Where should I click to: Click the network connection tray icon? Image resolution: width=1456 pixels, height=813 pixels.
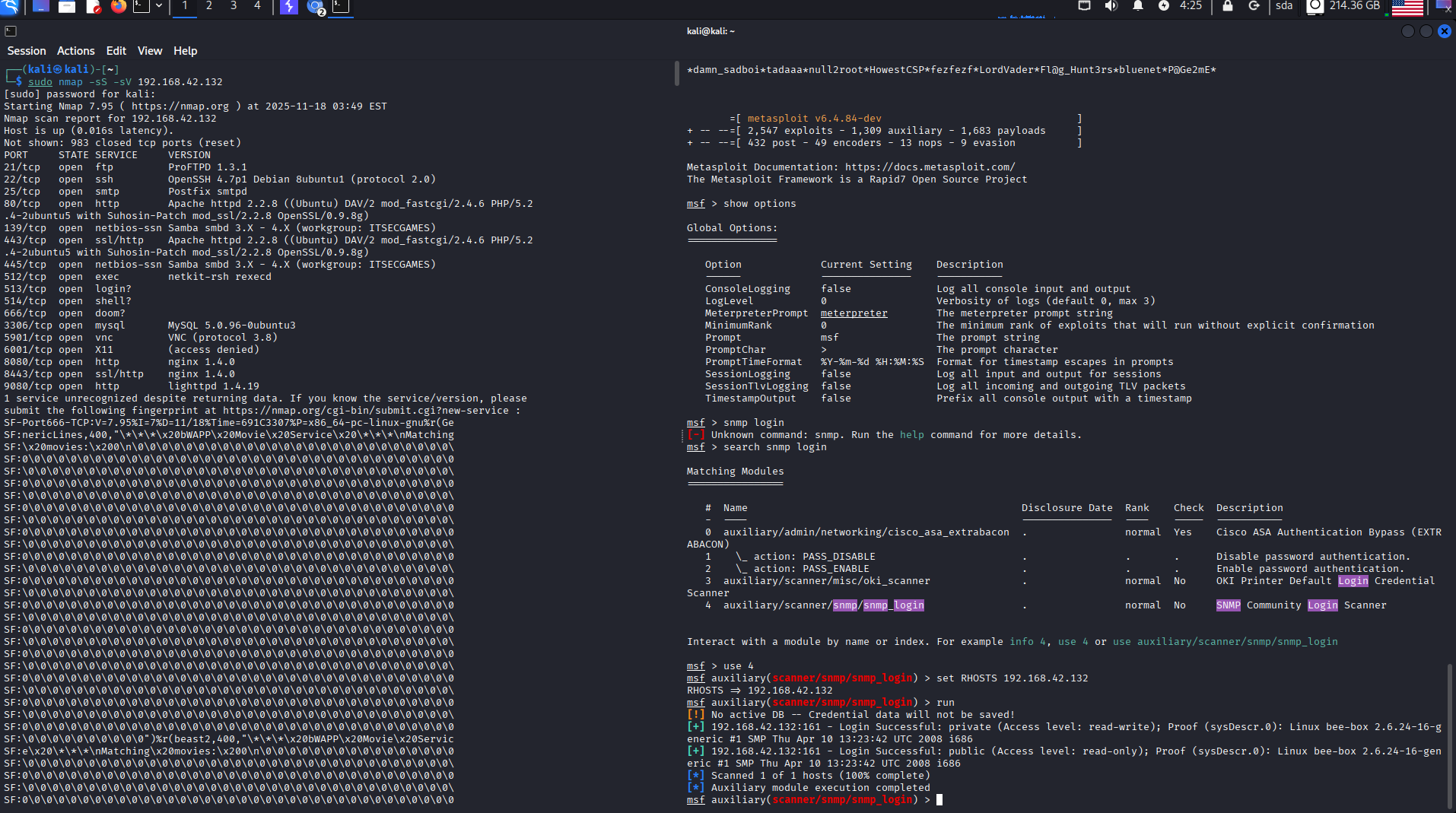pyautogui.click(x=1084, y=6)
